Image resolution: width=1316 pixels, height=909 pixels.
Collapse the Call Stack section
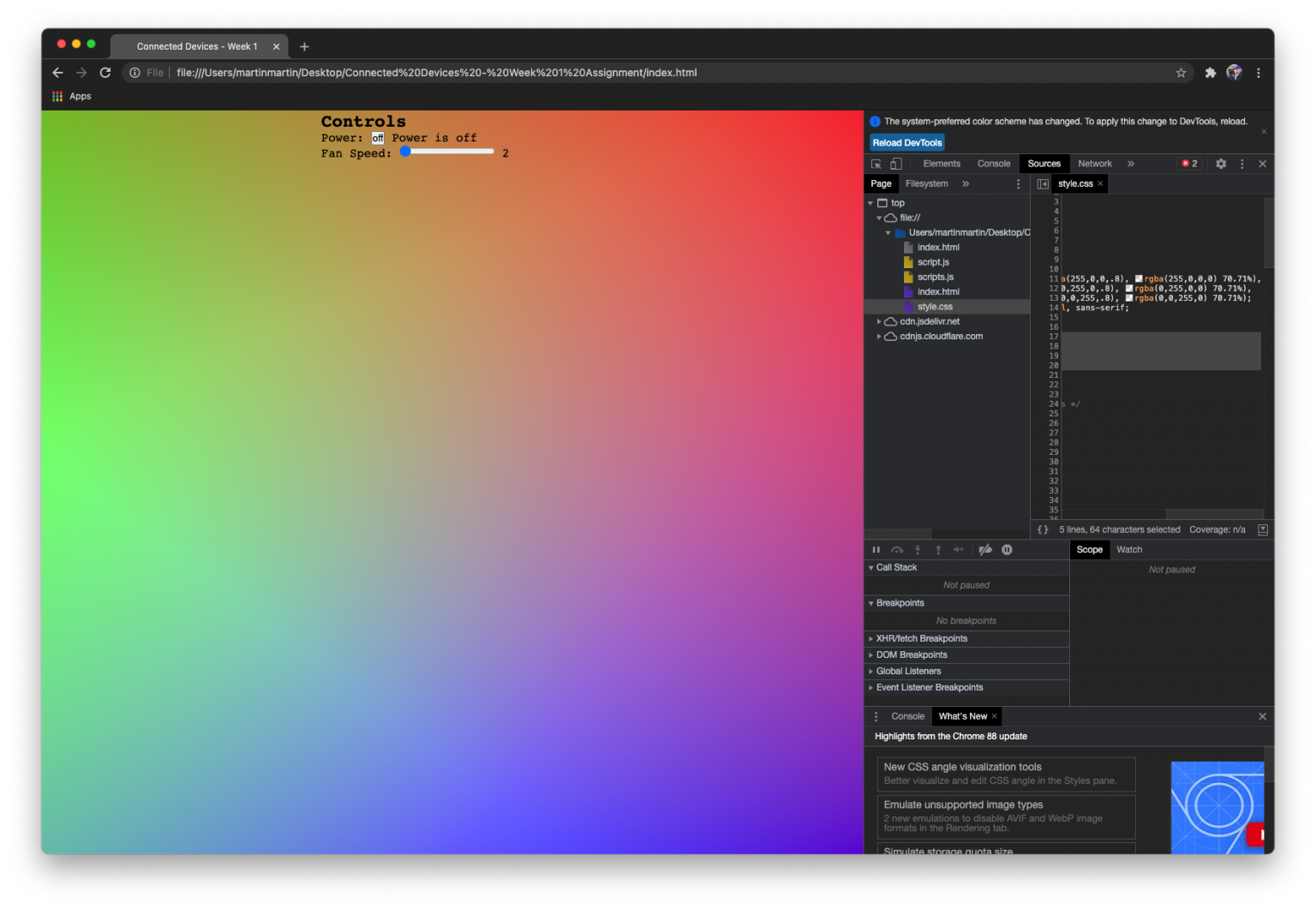pos(895,567)
